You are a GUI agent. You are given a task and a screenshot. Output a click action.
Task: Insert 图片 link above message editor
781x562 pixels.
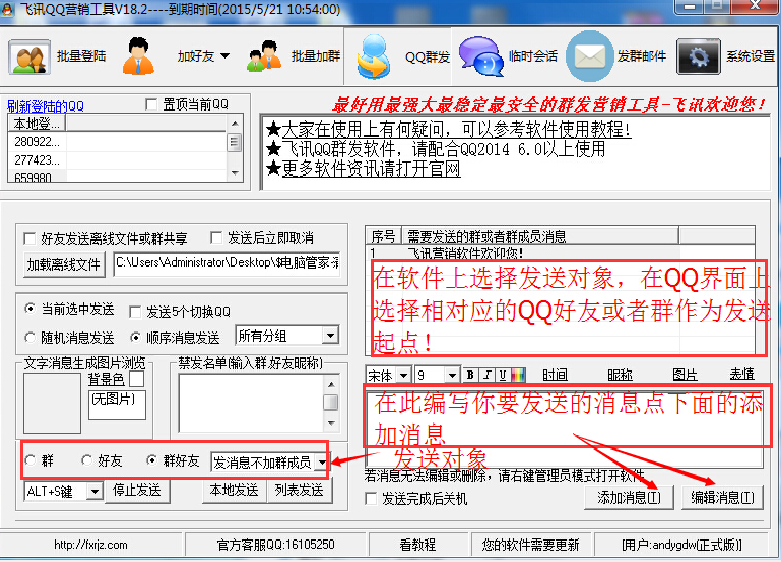click(685, 375)
